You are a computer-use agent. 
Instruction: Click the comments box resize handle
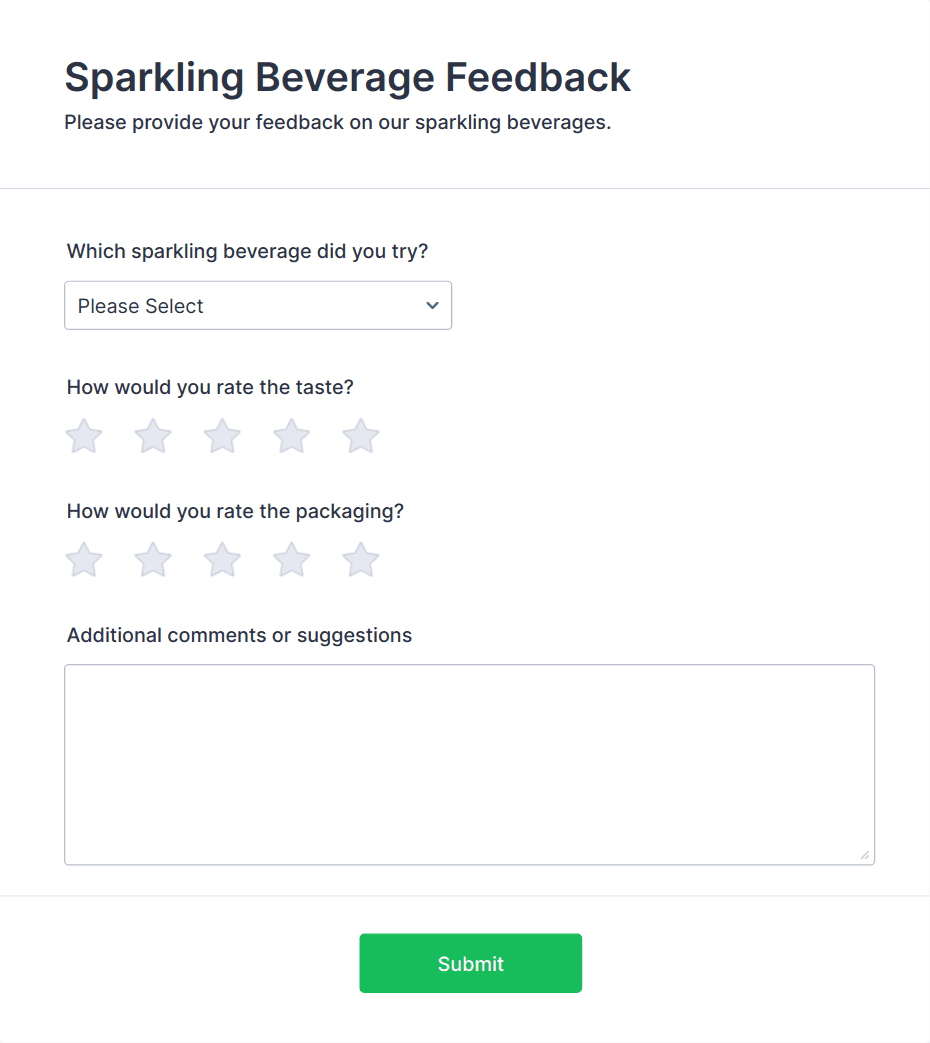(865, 855)
